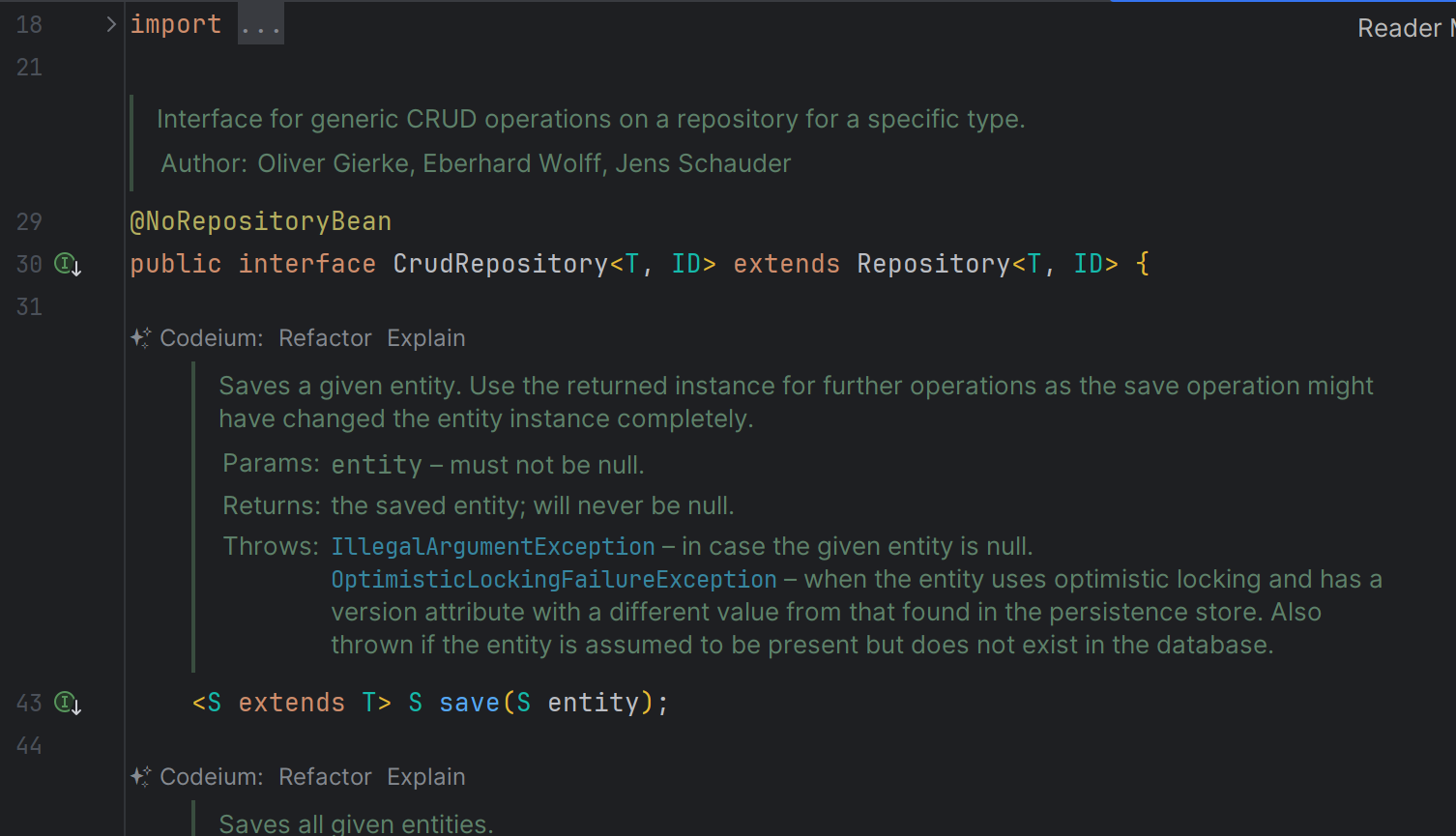Click Explain above the save method
The image size is (1456, 836).
pos(426,338)
